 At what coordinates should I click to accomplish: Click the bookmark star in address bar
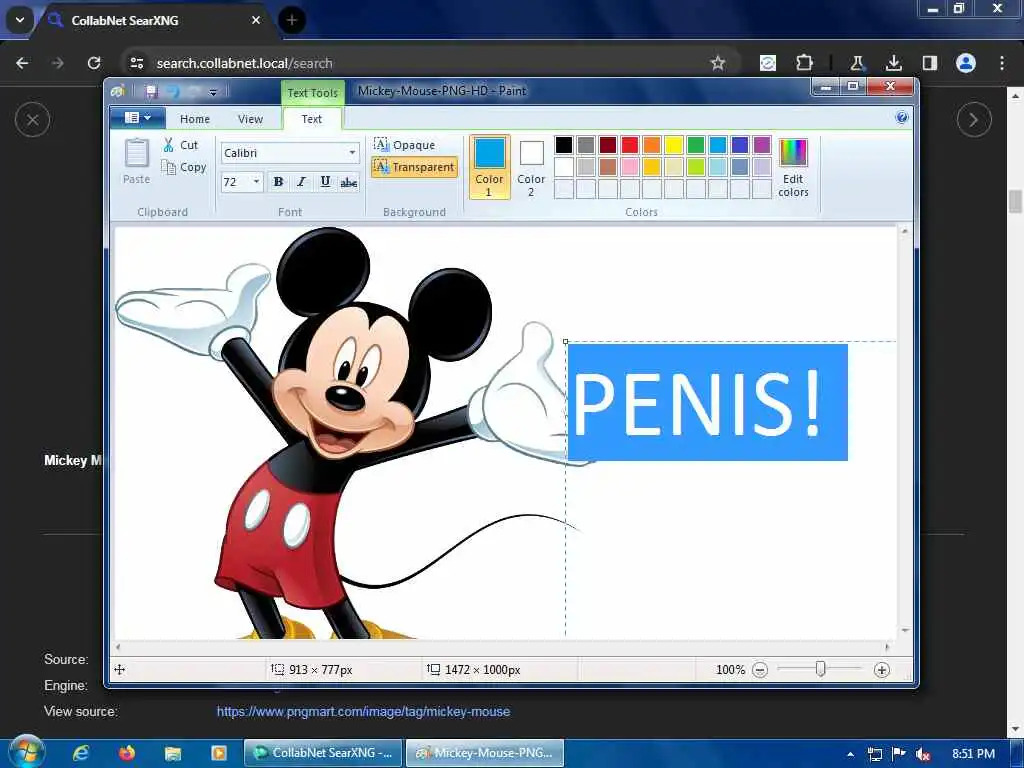coord(718,63)
